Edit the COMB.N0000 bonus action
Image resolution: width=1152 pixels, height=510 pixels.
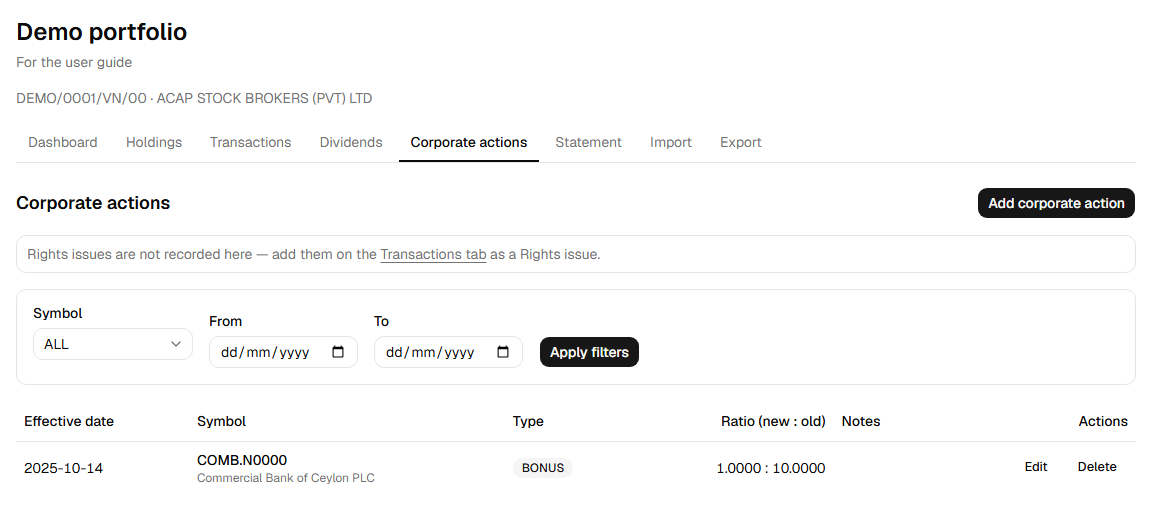pyautogui.click(x=1036, y=467)
